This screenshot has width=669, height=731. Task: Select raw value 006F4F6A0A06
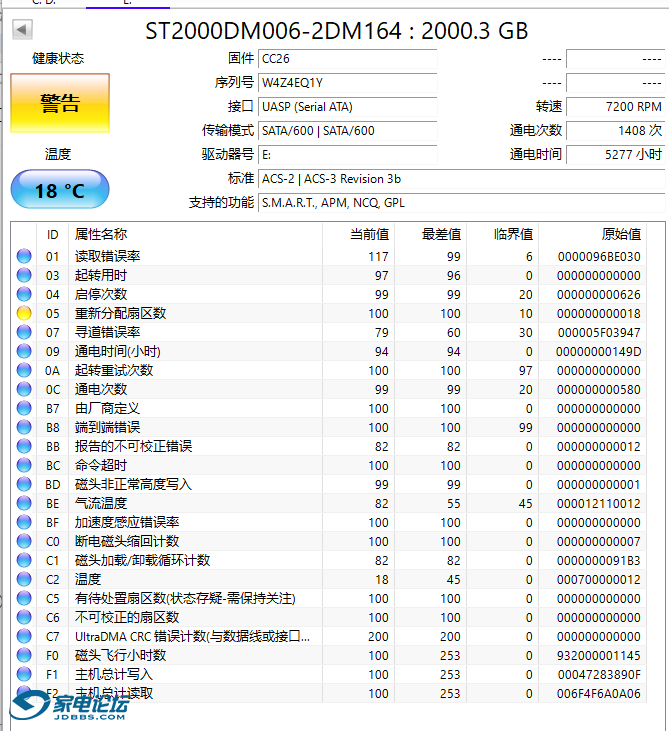599,694
